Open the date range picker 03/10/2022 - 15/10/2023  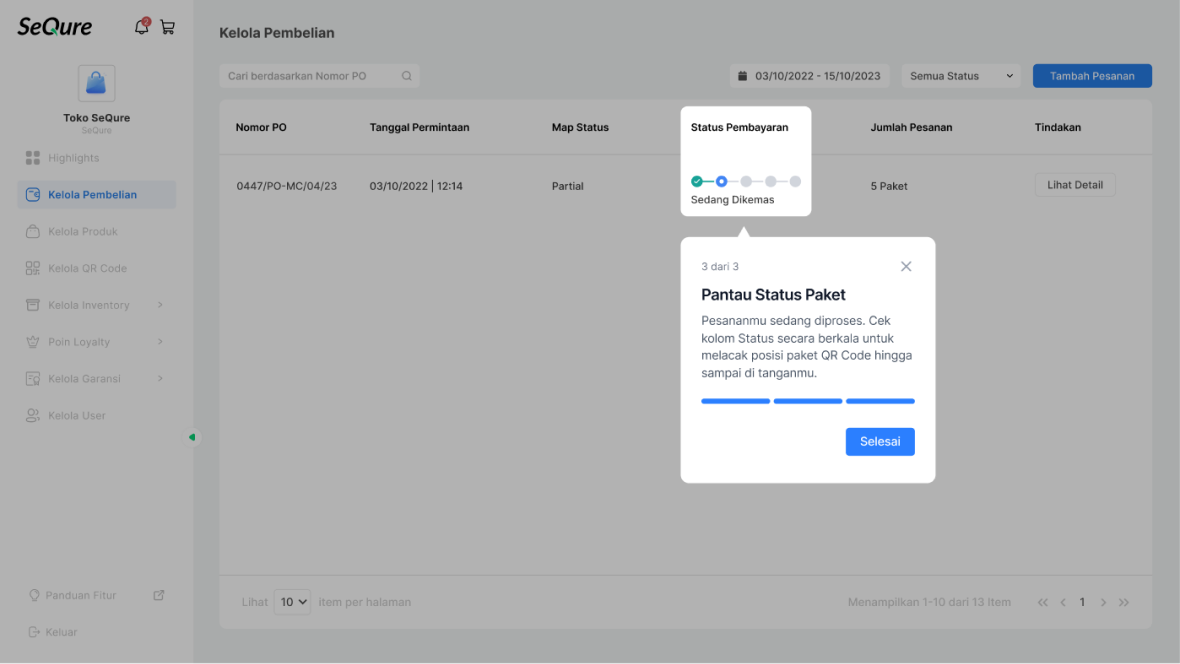[x=810, y=76]
